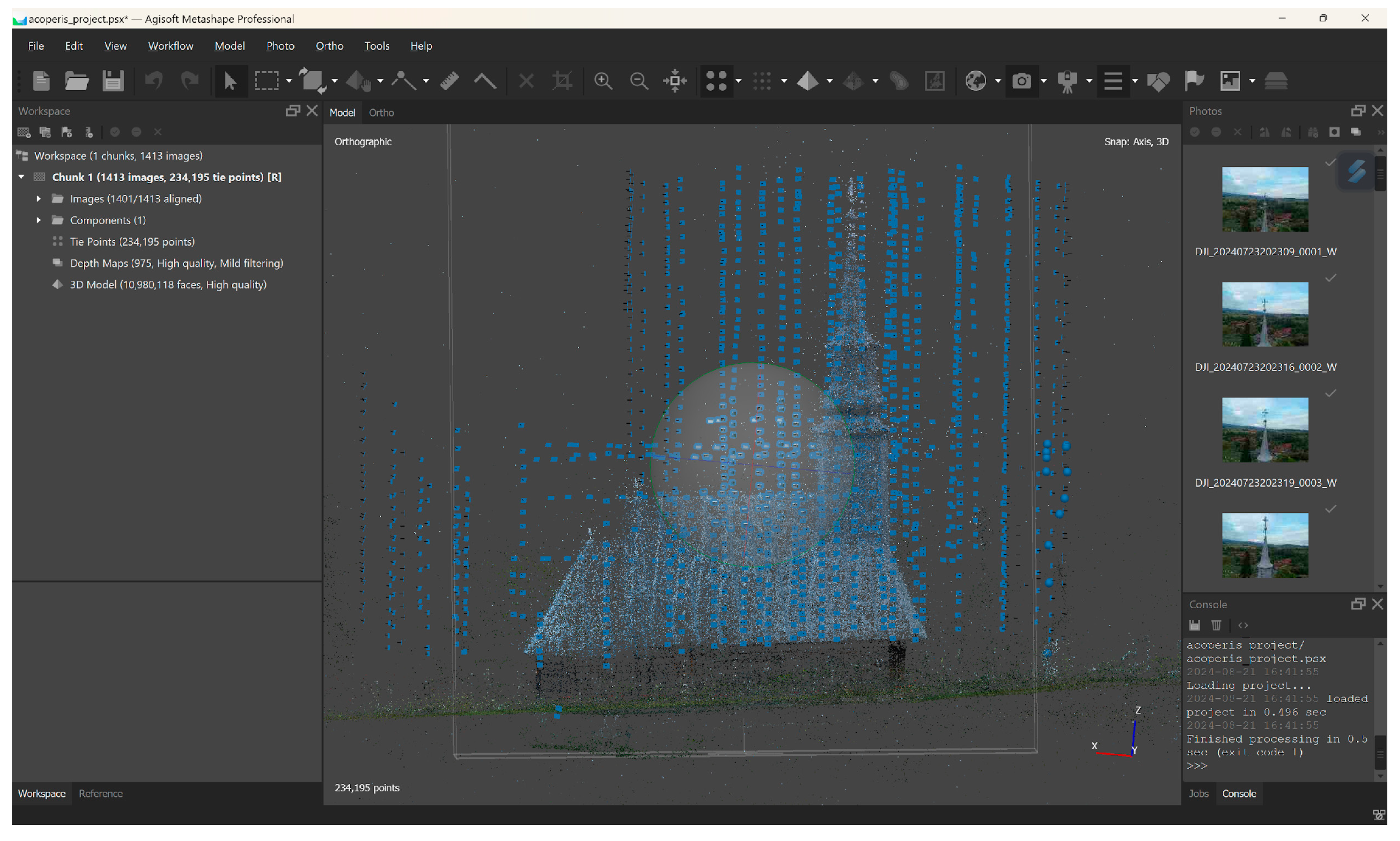1400x841 pixels.
Task: Click the Add Chunk icon in Workspace
Action: (x=24, y=132)
